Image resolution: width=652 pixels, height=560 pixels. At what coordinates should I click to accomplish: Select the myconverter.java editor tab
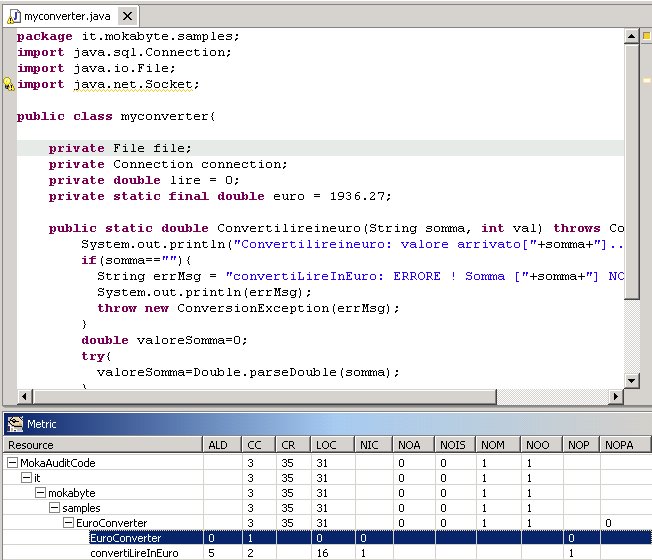coord(71,17)
